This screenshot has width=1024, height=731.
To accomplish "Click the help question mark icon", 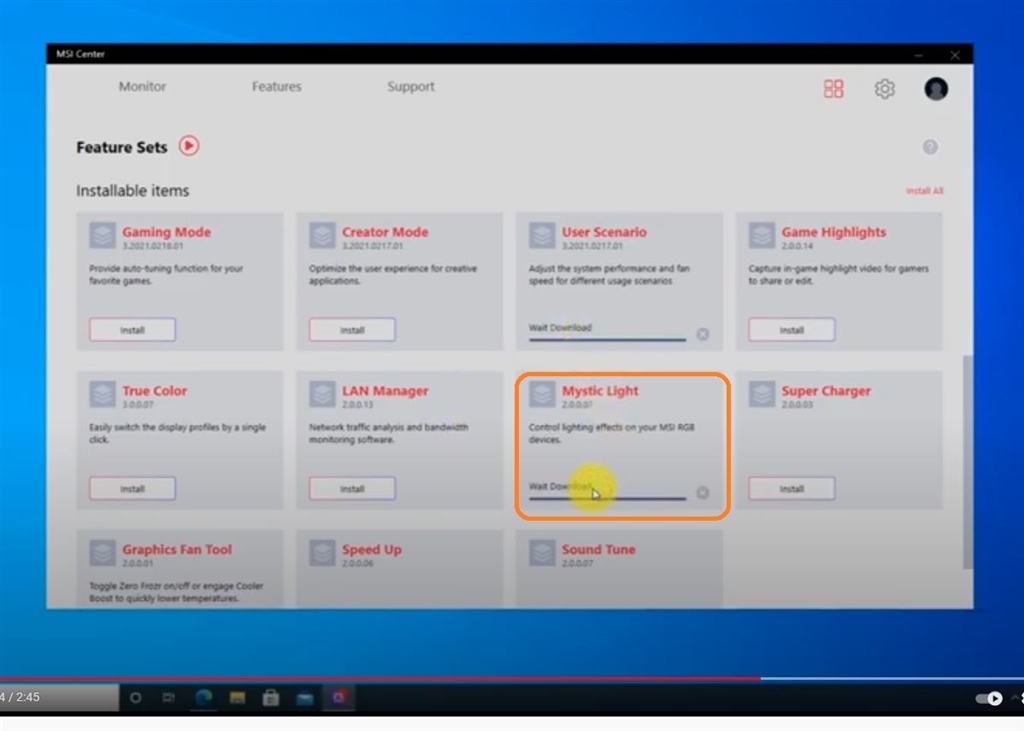I will (930, 147).
